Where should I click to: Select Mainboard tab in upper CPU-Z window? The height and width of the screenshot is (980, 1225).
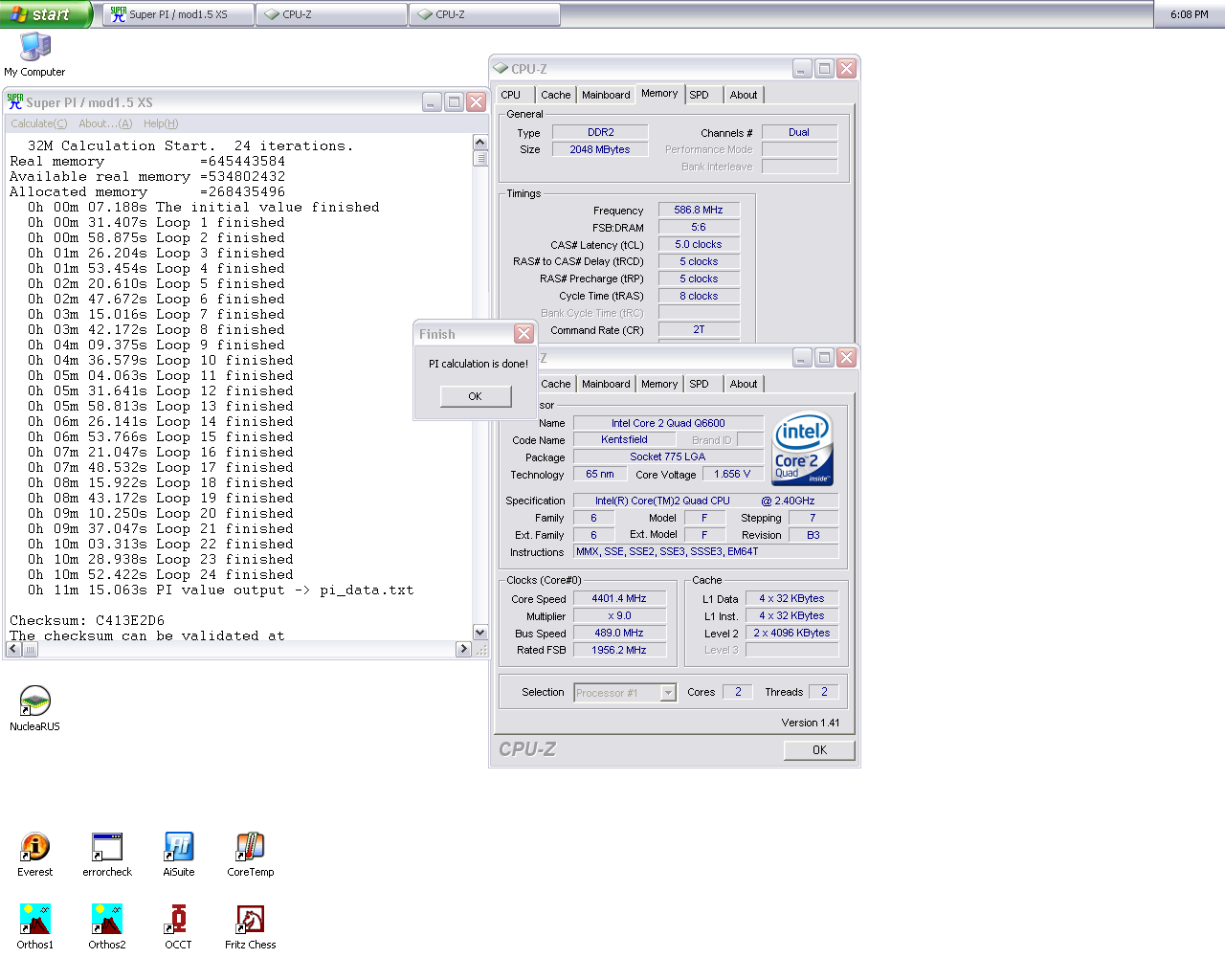click(x=606, y=95)
